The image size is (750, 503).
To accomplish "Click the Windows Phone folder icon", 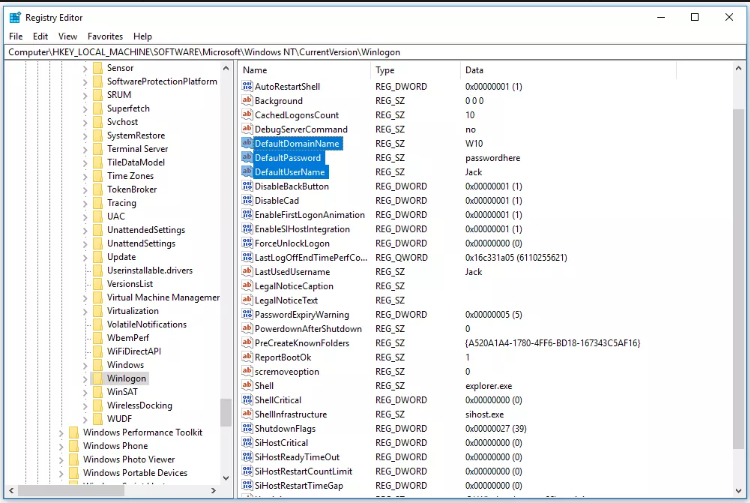I will pos(74,446).
